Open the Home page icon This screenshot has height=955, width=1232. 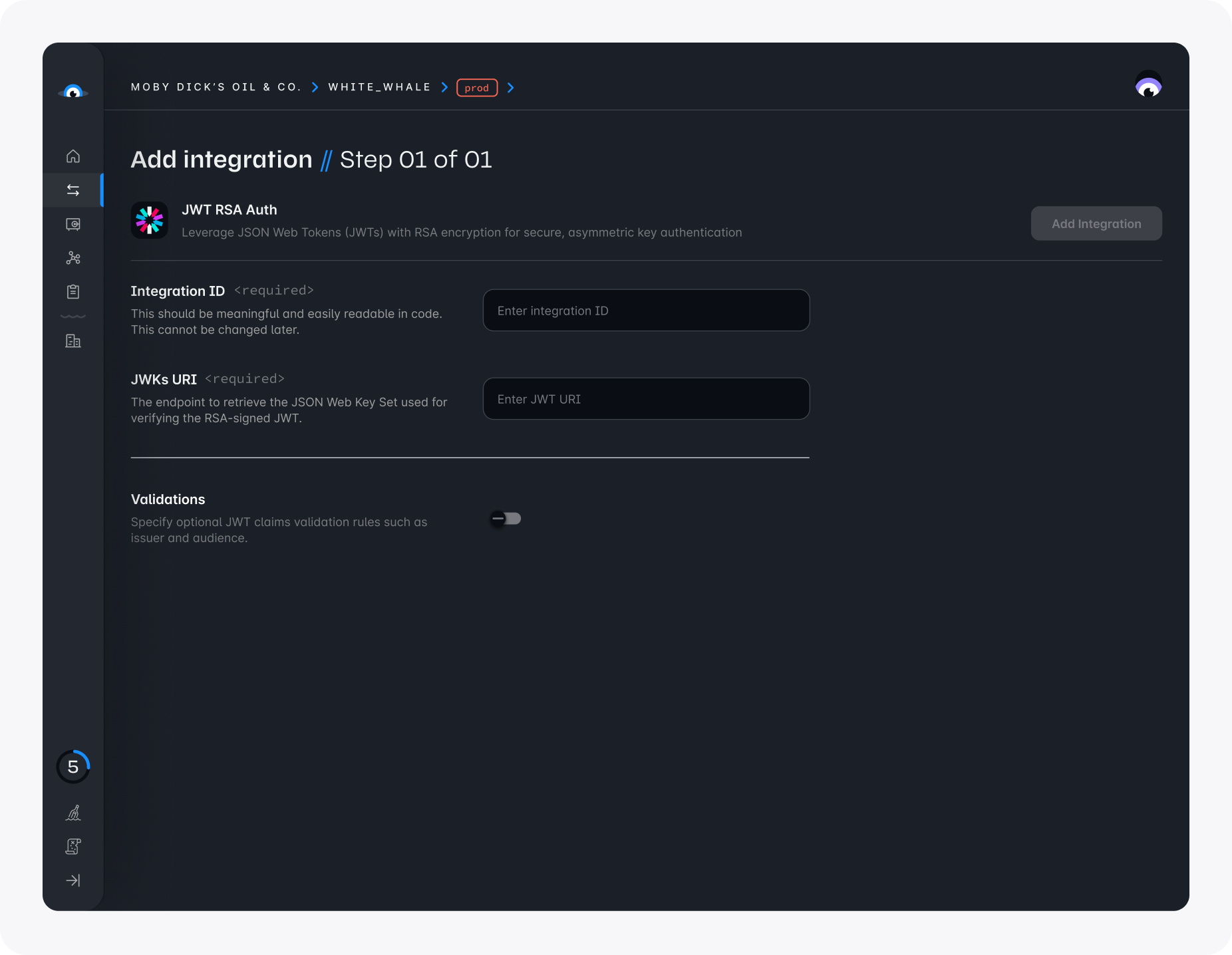pyautogui.click(x=73, y=156)
